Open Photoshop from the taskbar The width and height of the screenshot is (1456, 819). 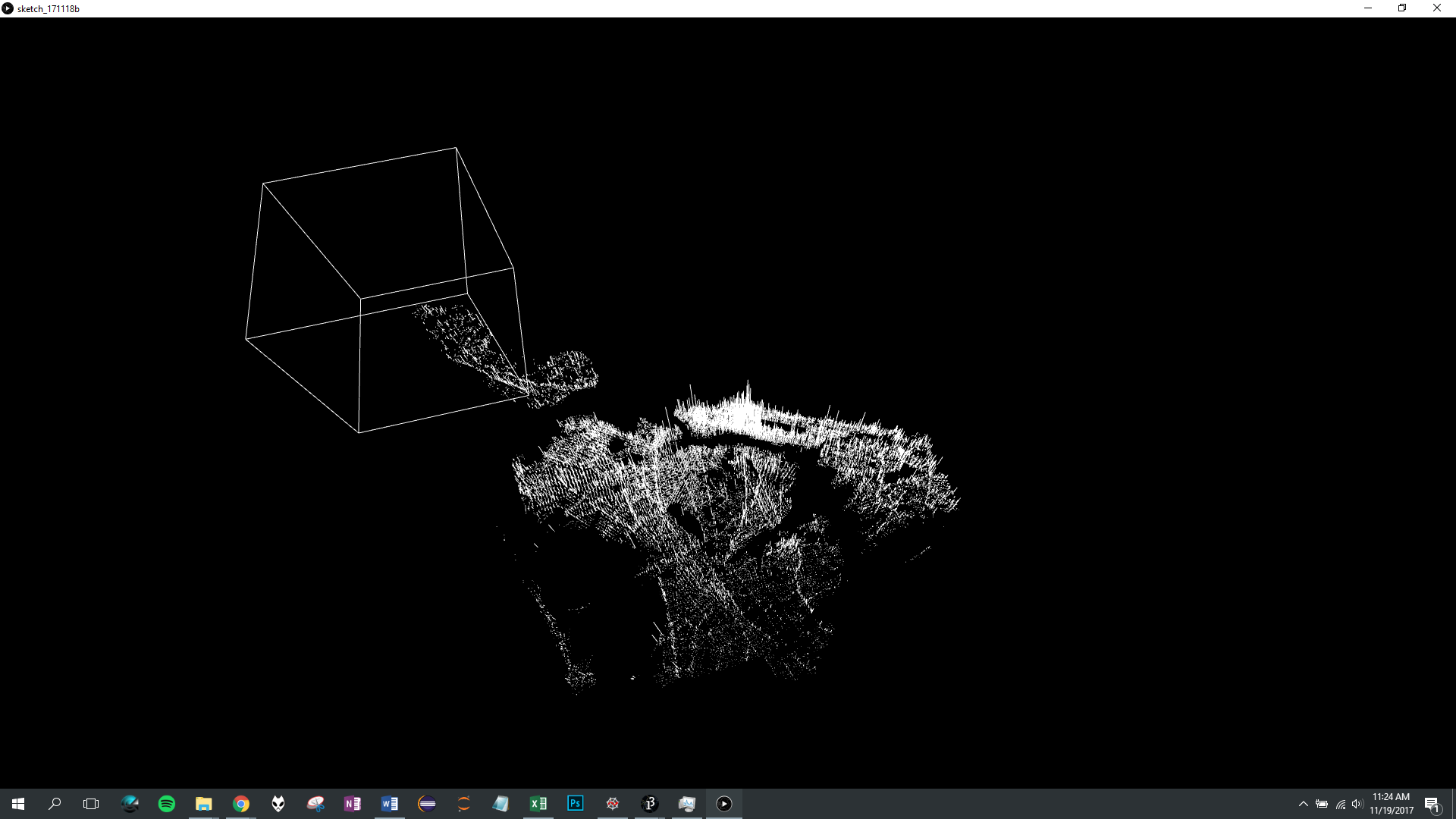576,804
